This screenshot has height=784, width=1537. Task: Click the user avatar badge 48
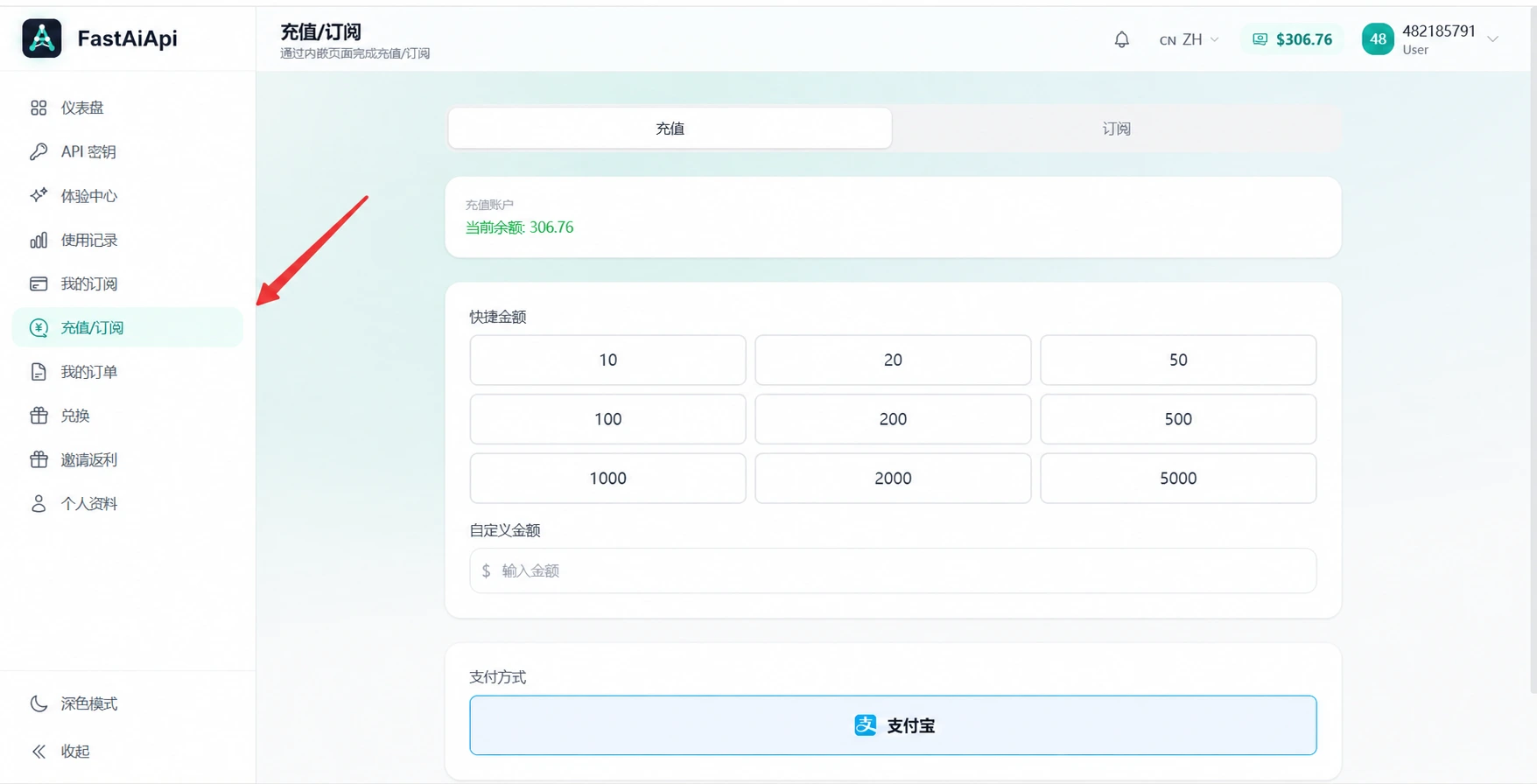coord(1378,39)
